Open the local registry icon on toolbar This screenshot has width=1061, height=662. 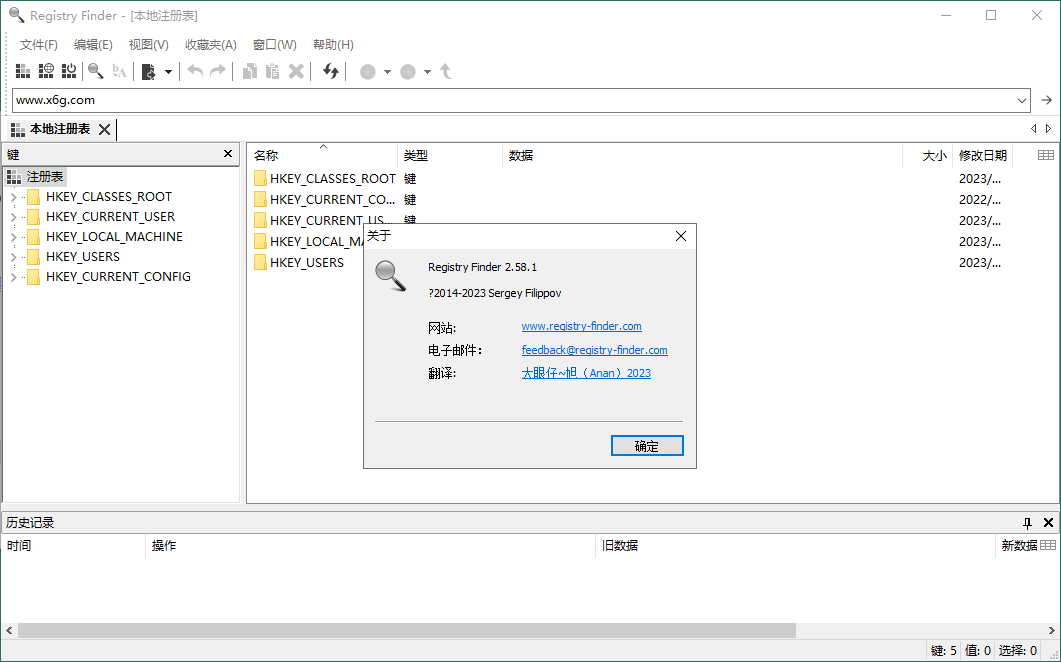pos(21,71)
